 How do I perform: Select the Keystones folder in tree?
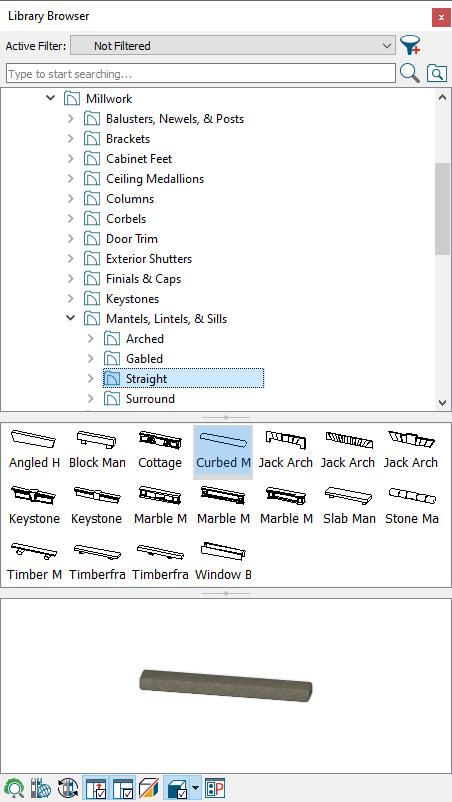click(x=132, y=299)
